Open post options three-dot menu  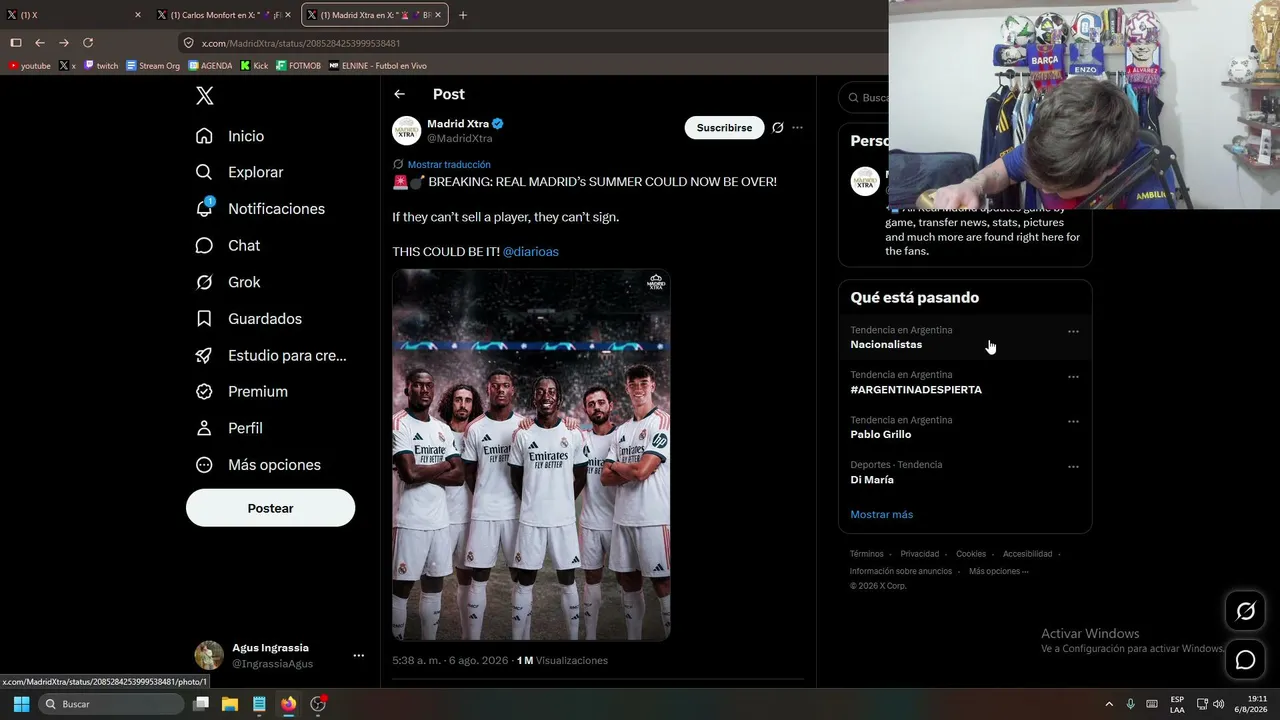coord(797,128)
